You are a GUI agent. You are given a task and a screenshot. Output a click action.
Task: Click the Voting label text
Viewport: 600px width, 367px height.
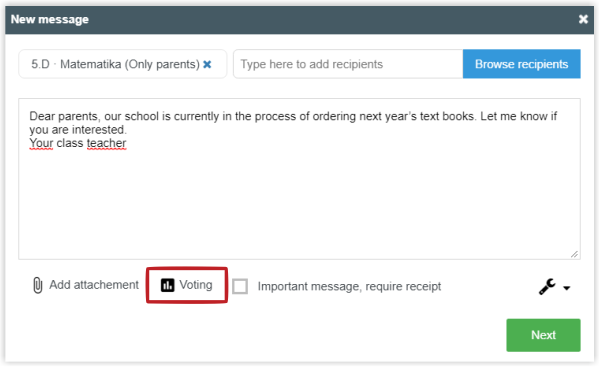click(x=196, y=285)
